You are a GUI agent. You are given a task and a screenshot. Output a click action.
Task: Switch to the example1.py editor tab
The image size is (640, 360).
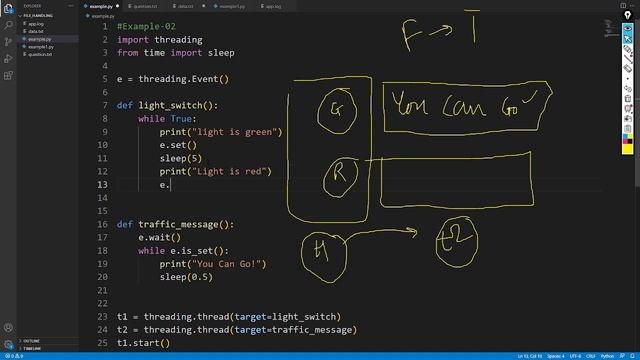coord(231,6)
